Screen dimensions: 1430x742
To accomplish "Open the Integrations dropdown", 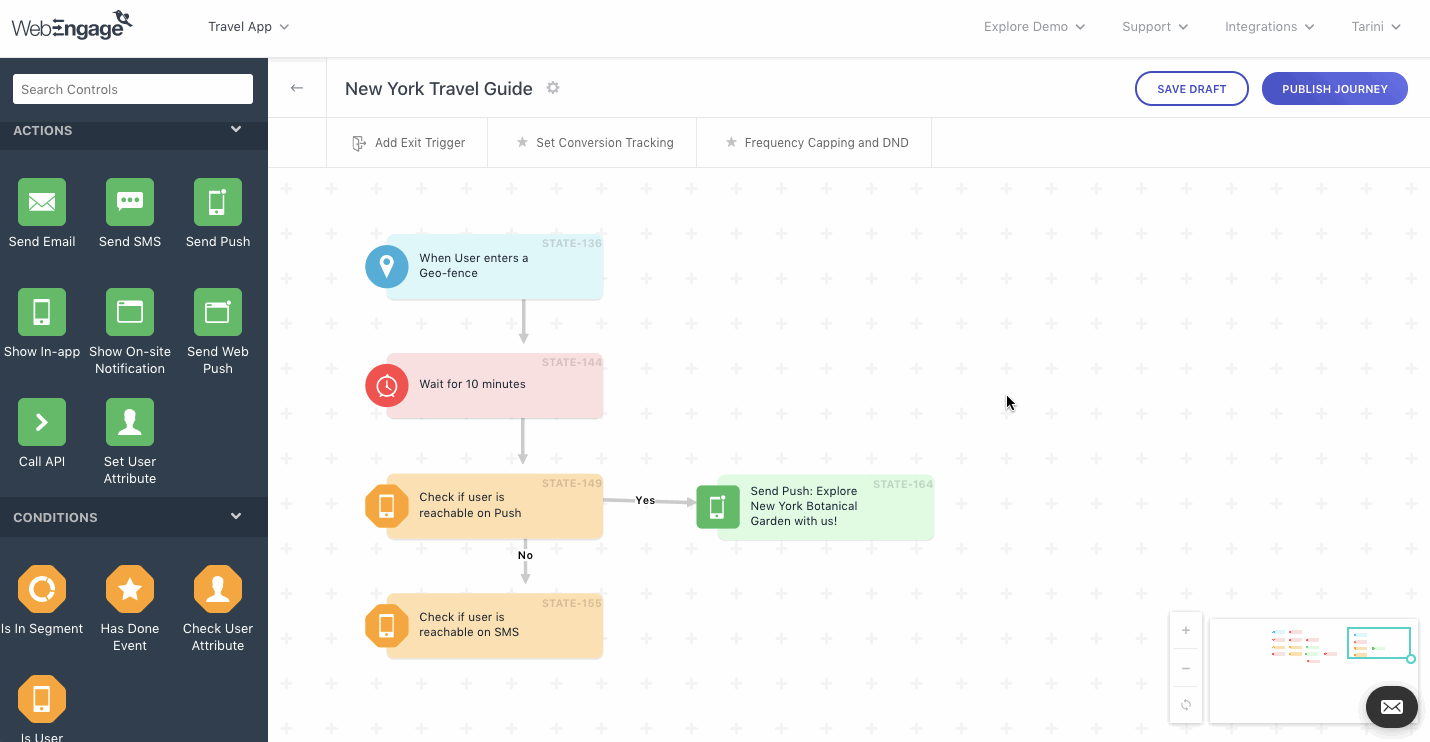I will (1268, 27).
